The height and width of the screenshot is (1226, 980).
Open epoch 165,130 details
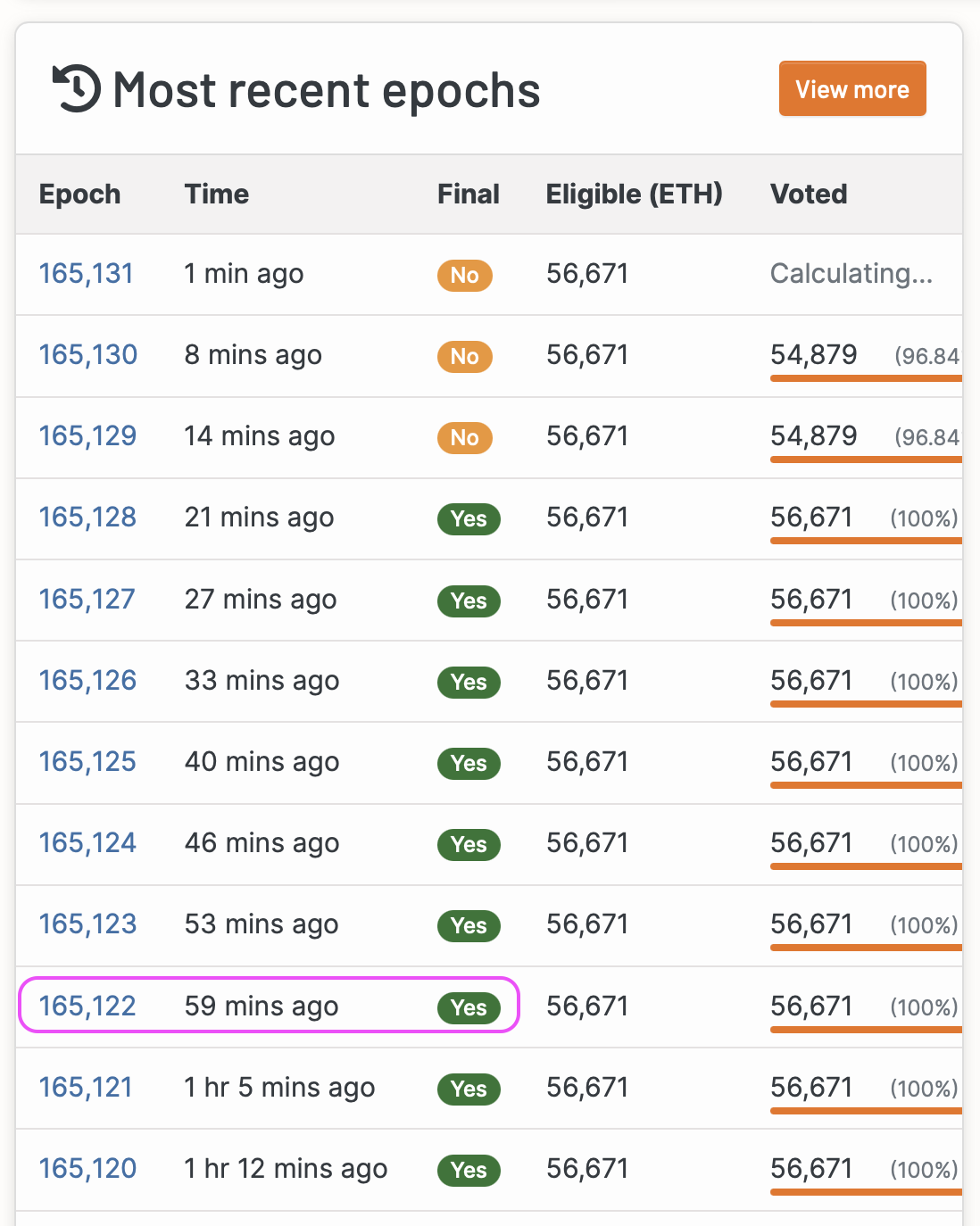click(88, 355)
